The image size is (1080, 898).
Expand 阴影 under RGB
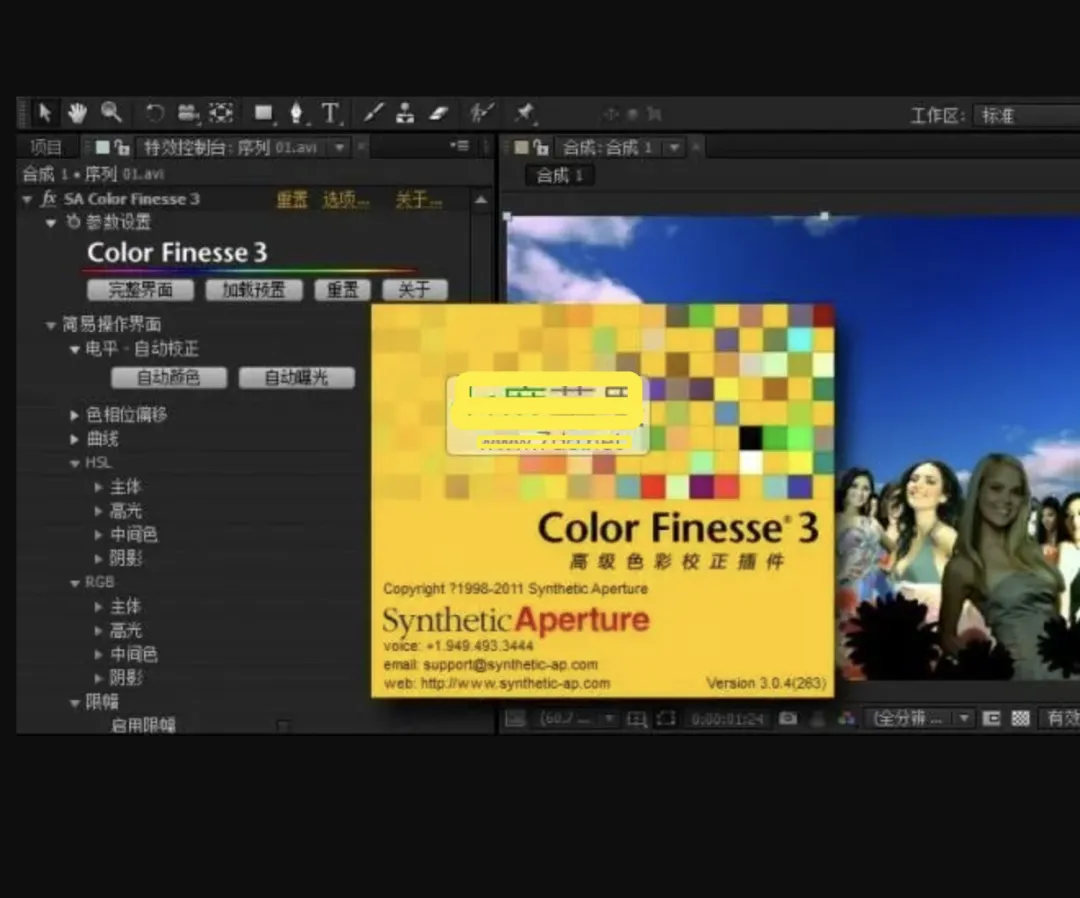98,678
